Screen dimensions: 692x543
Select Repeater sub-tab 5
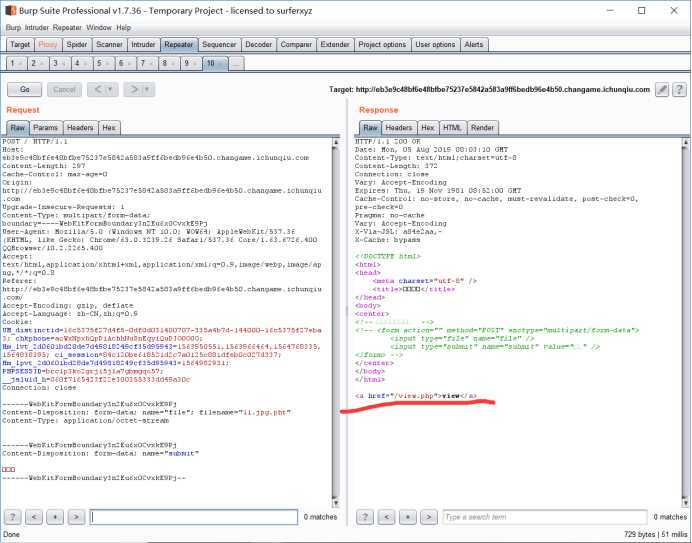click(x=103, y=64)
